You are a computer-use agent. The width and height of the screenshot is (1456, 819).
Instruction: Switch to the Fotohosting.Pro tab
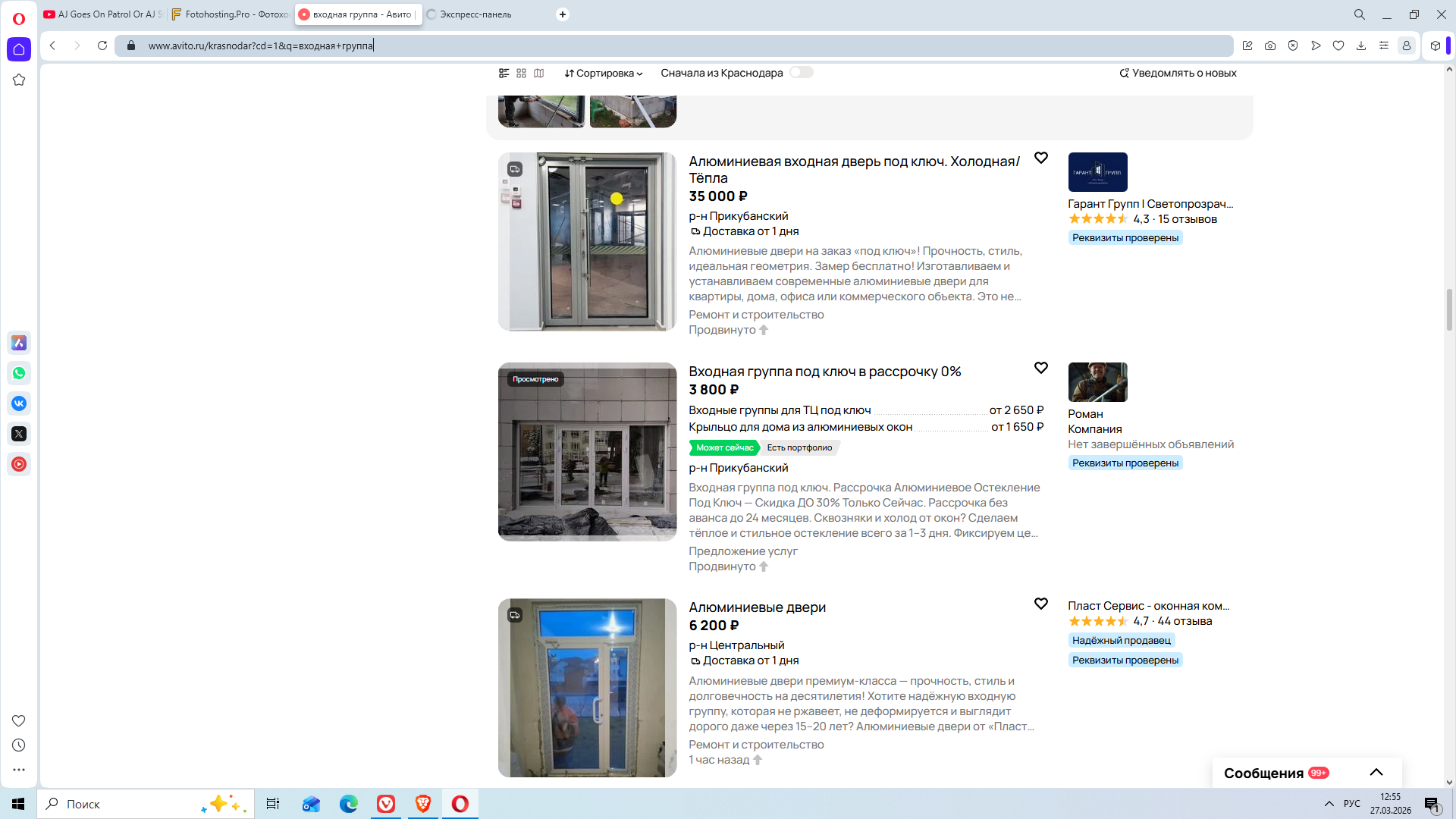click(230, 14)
